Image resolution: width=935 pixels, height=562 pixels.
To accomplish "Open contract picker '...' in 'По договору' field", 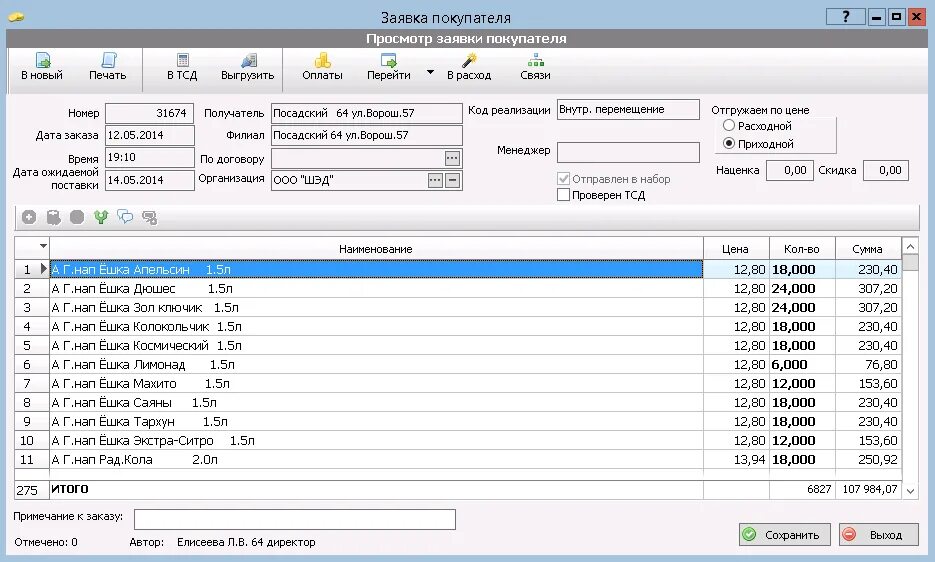I will pyautogui.click(x=453, y=159).
